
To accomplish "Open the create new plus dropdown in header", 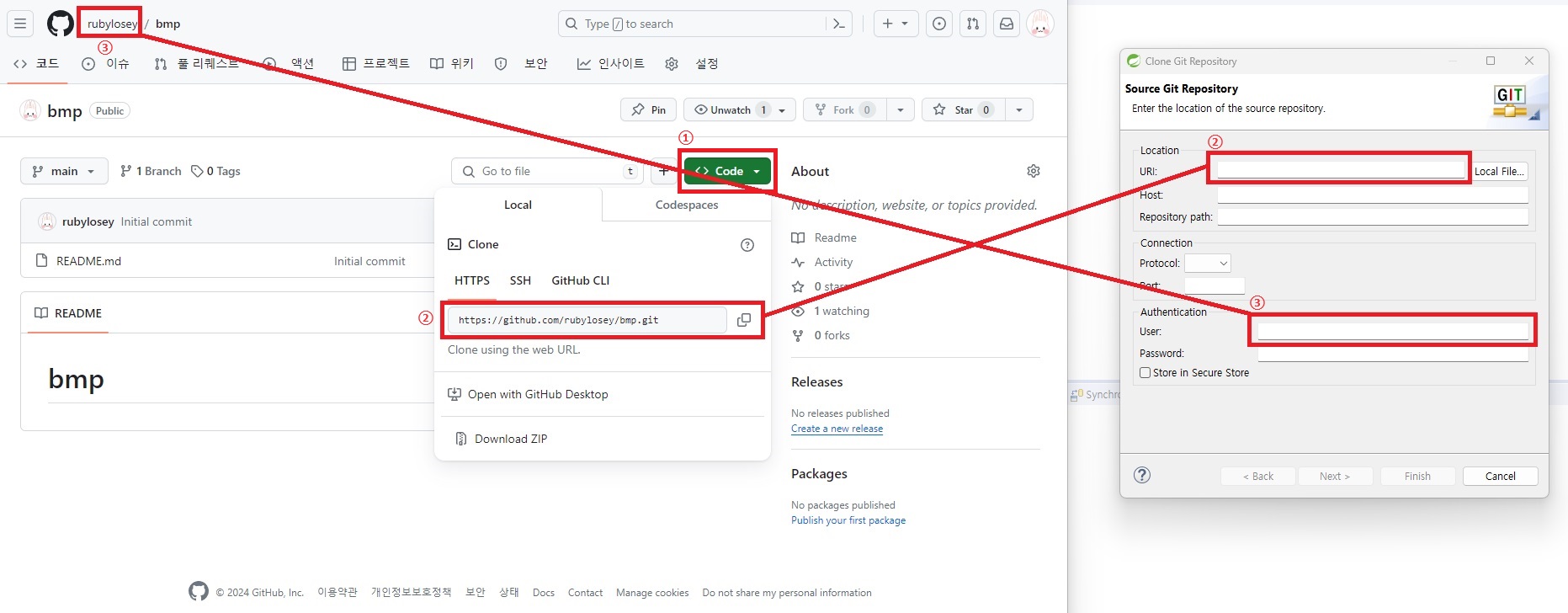I will [x=896, y=24].
